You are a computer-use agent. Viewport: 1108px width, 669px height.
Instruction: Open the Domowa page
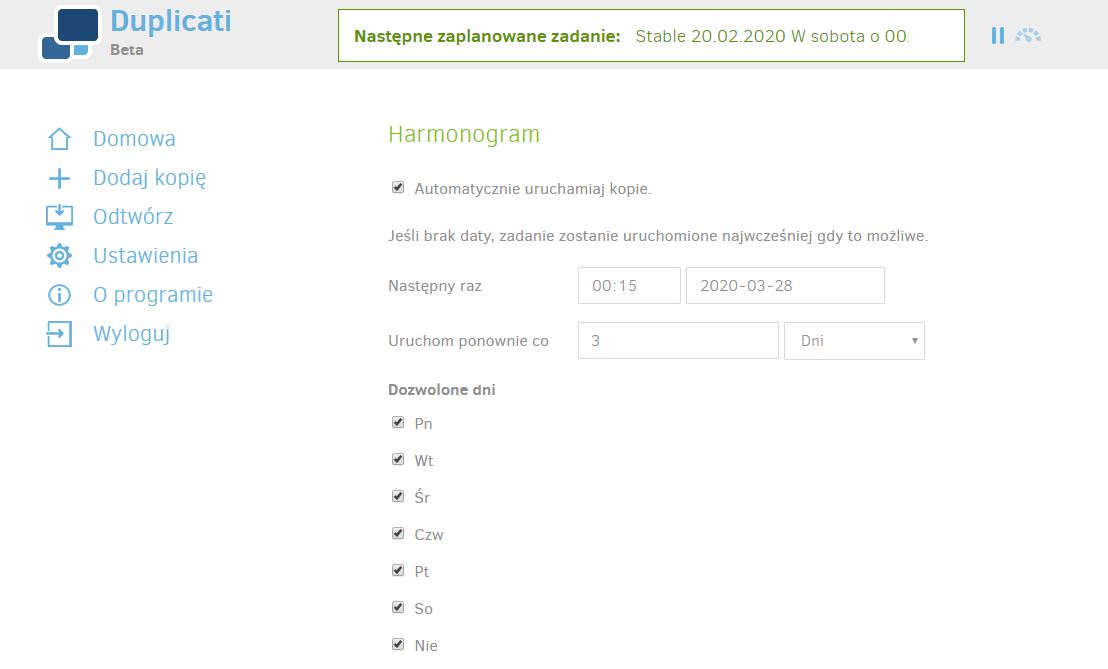coord(134,138)
